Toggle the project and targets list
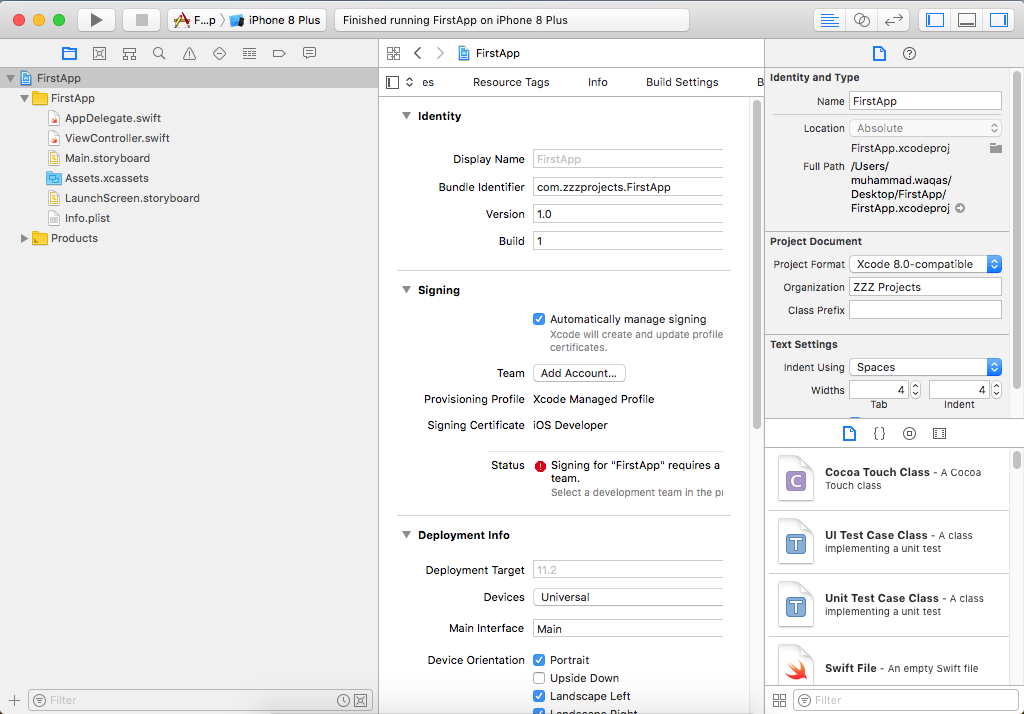The height and width of the screenshot is (714, 1024). coord(392,82)
